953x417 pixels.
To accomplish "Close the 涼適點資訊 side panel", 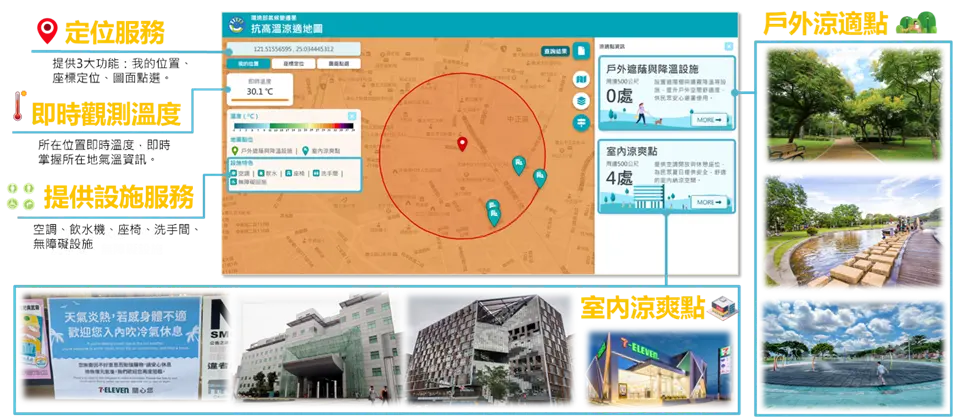I will (728, 46).
